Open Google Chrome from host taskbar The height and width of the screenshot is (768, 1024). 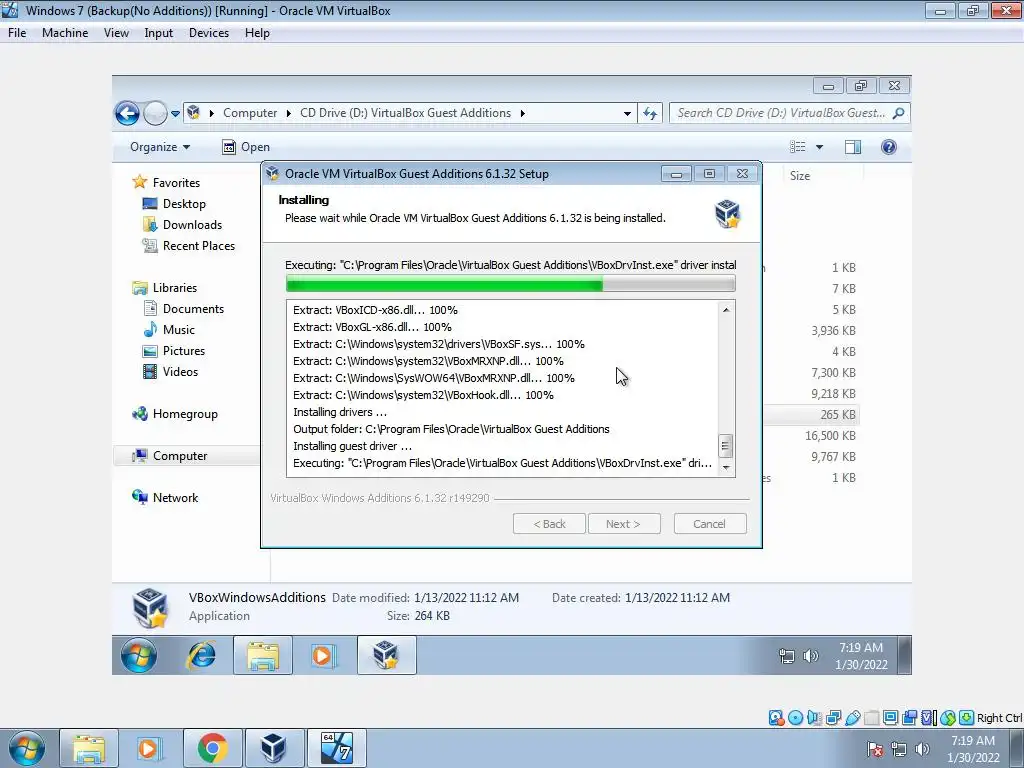(213, 748)
